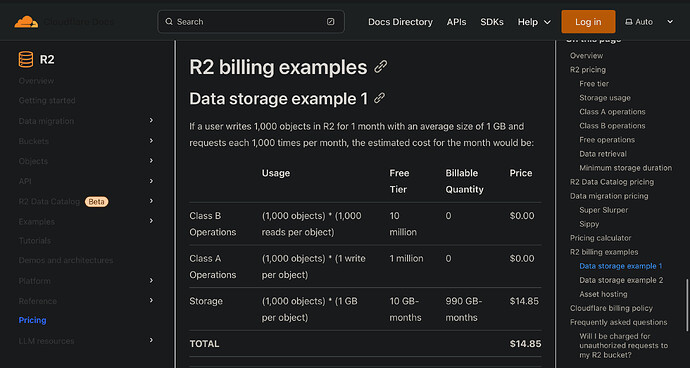Click the Beta badge
Image resolution: width=690 pixels, height=368 pixels.
[96, 202]
